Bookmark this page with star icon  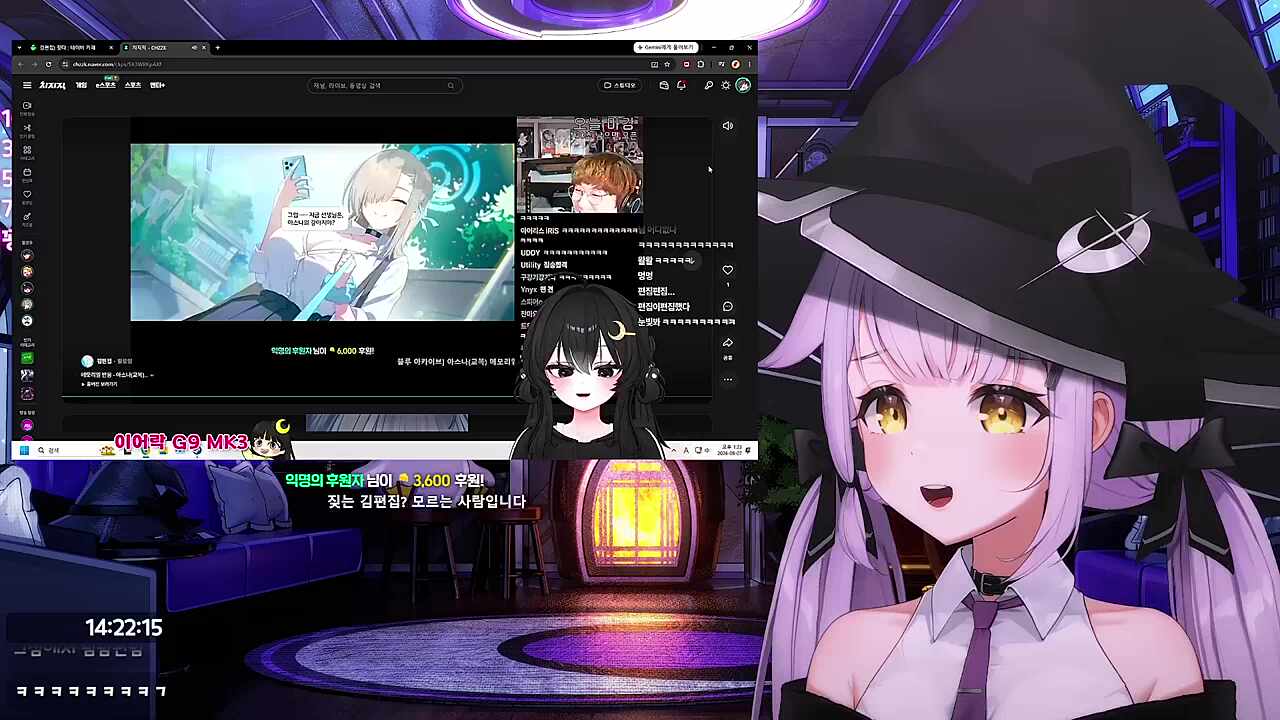667,64
